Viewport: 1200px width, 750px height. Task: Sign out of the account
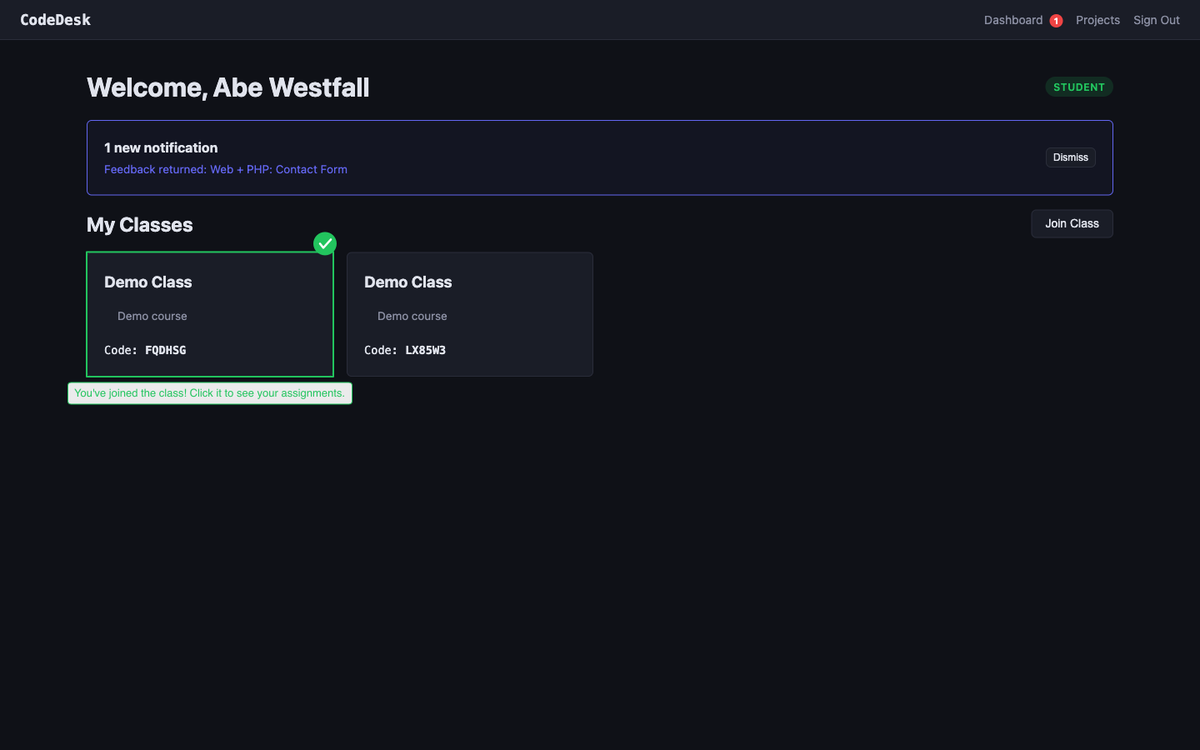[x=1156, y=20]
